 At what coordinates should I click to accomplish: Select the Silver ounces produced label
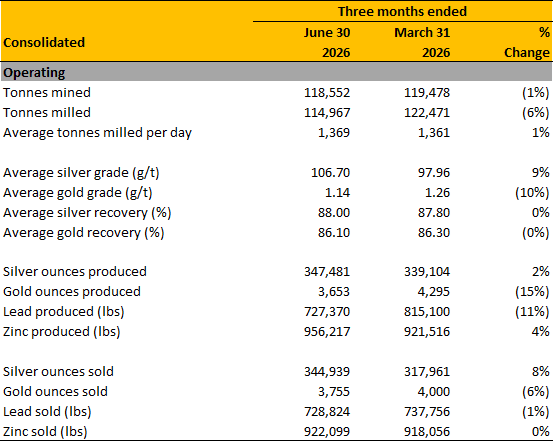(x=75, y=272)
